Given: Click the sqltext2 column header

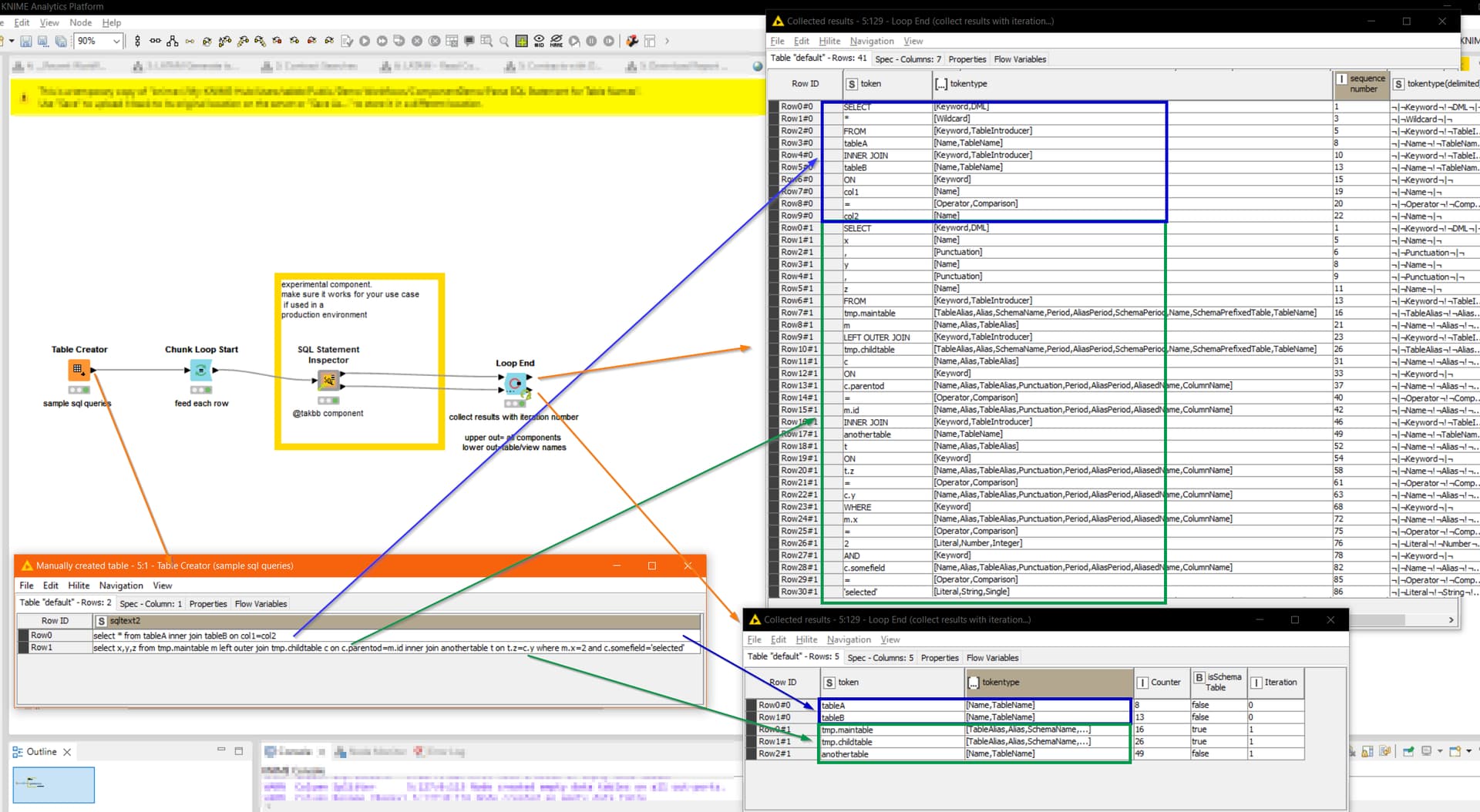Looking at the screenshot, I should coord(397,621).
